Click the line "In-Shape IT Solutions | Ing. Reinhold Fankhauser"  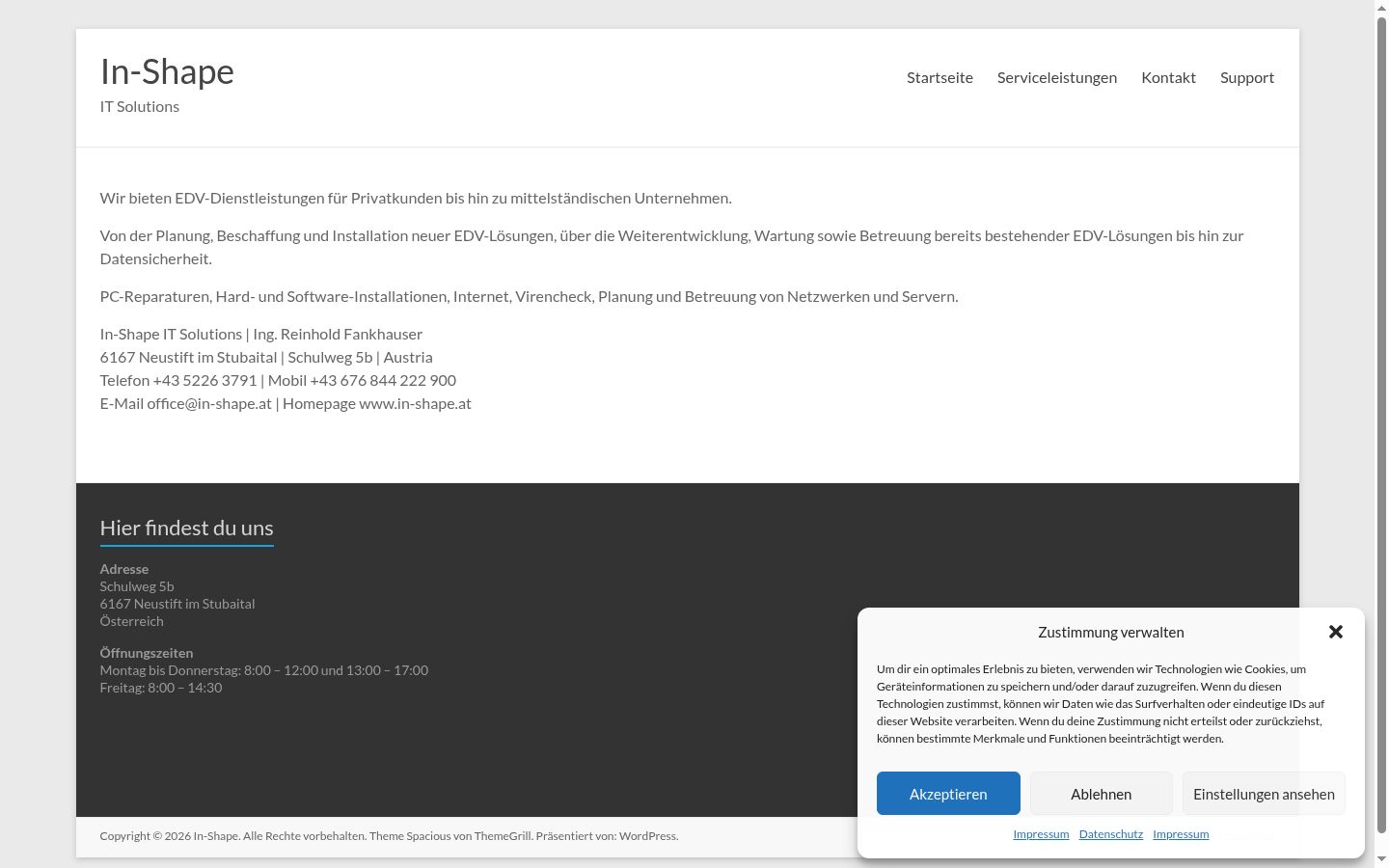click(x=261, y=334)
